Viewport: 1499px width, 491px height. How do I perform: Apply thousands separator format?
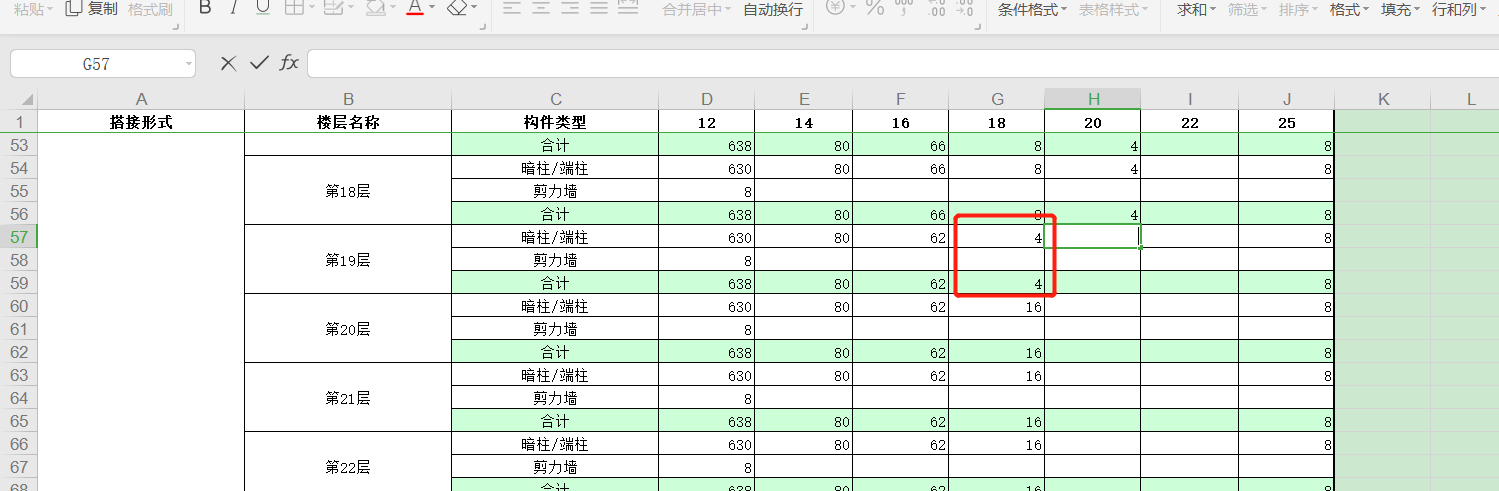point(904,9)
